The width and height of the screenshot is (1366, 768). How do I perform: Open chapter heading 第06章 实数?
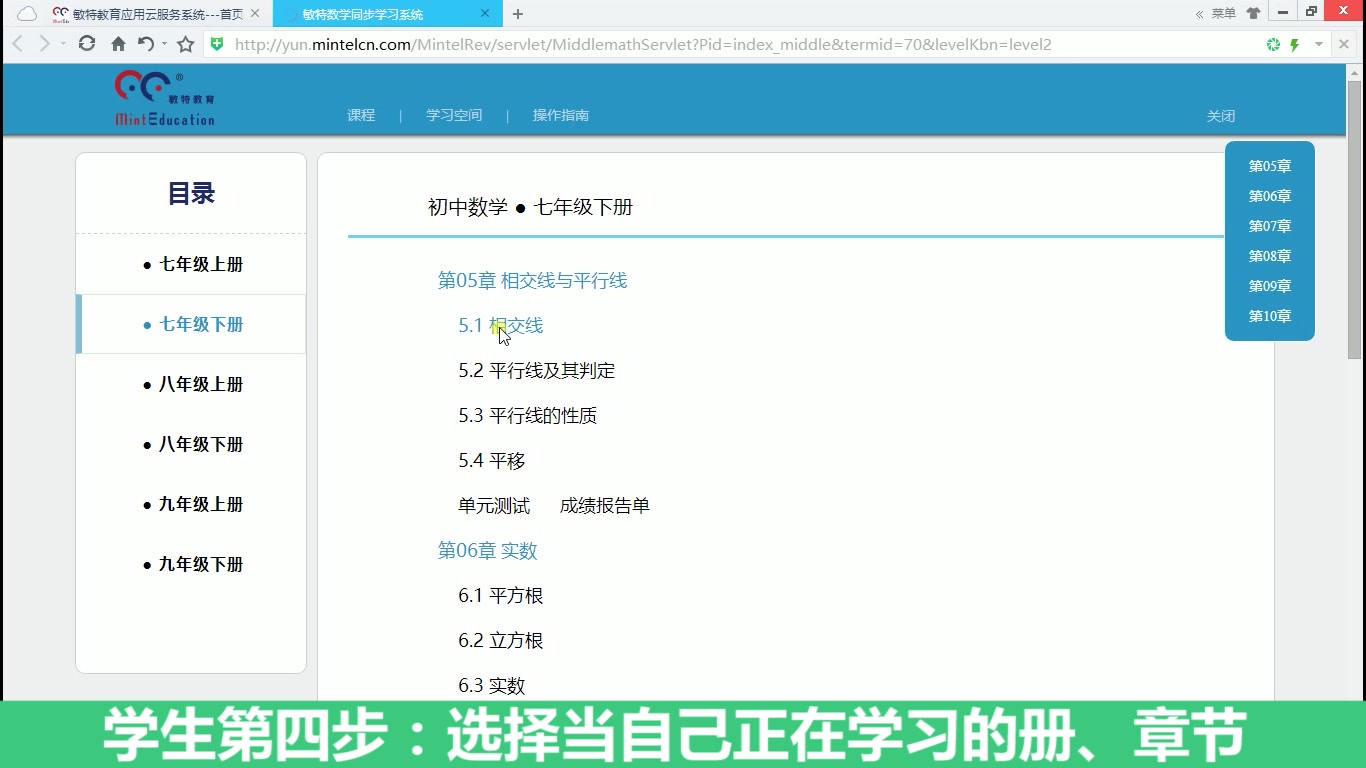click(x=488, y=551)
